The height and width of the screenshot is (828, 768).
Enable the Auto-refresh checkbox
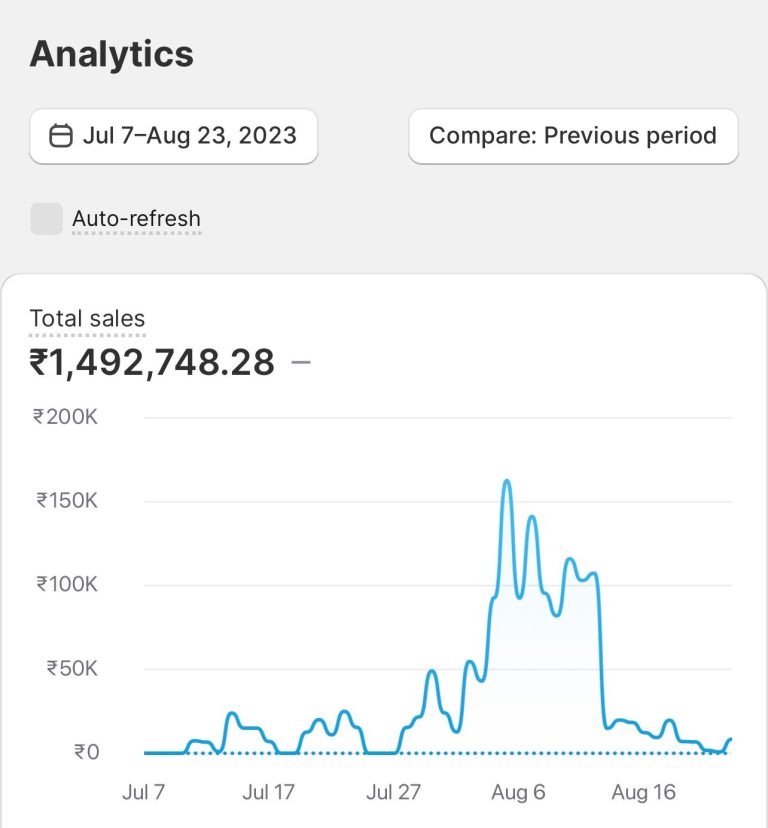pyautogui.click(x=47, y=218)
